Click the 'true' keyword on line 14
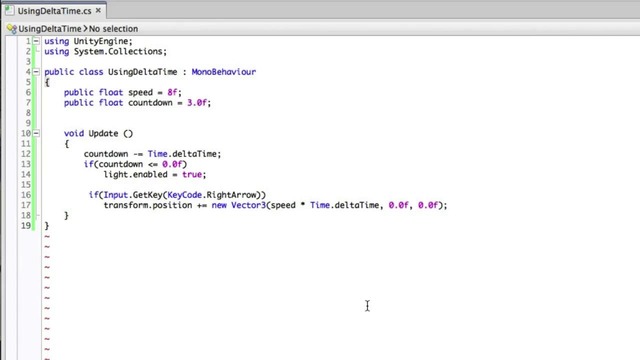 point(192,174)
